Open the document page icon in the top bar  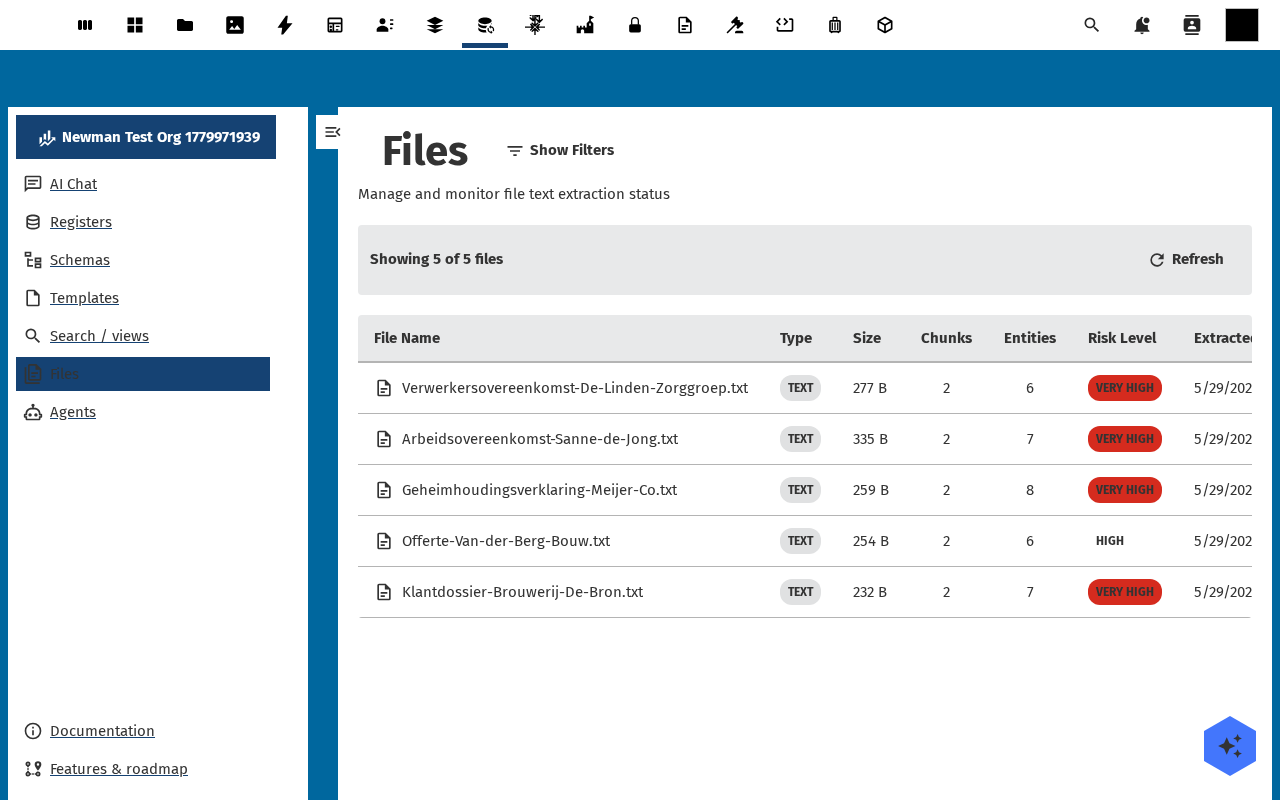[685, 25]
